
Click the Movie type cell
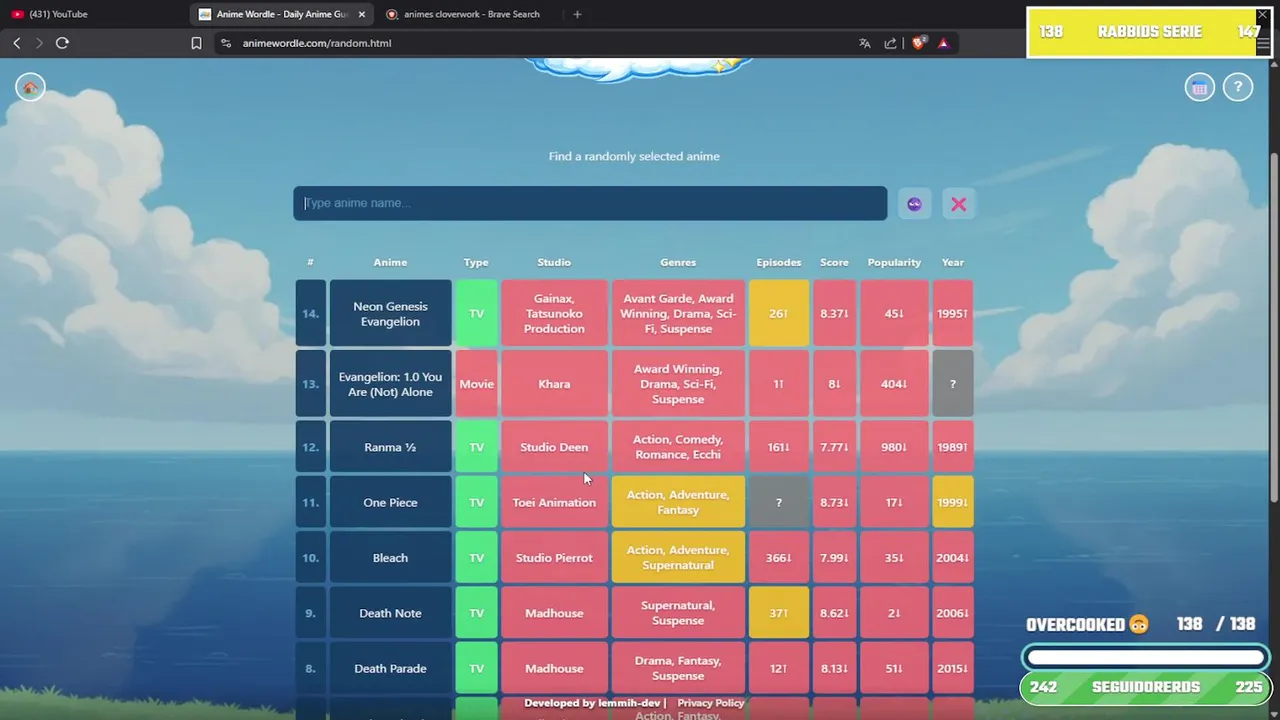click(x=476, y=384)
